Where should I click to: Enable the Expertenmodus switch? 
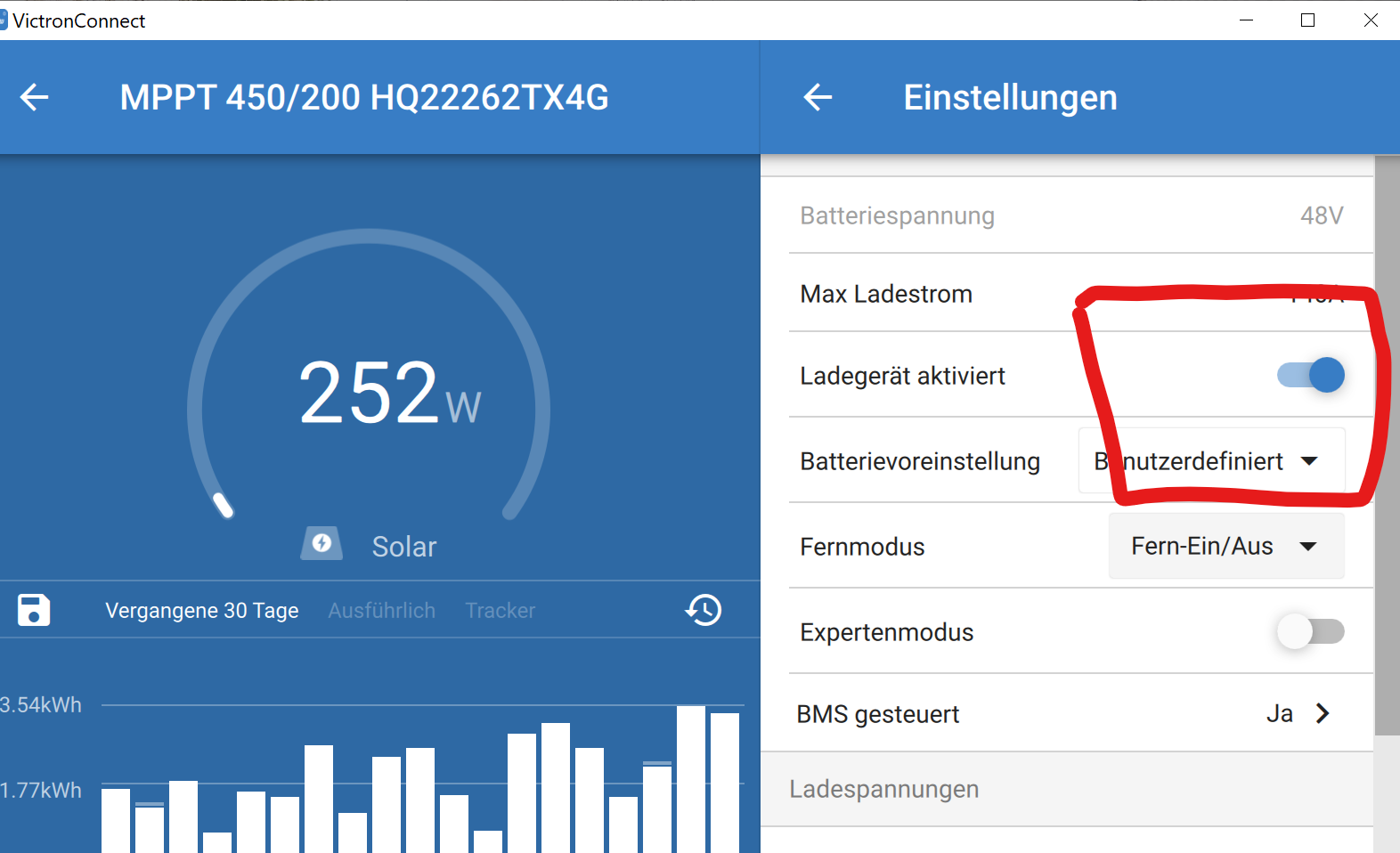[x=1311, y=631]
